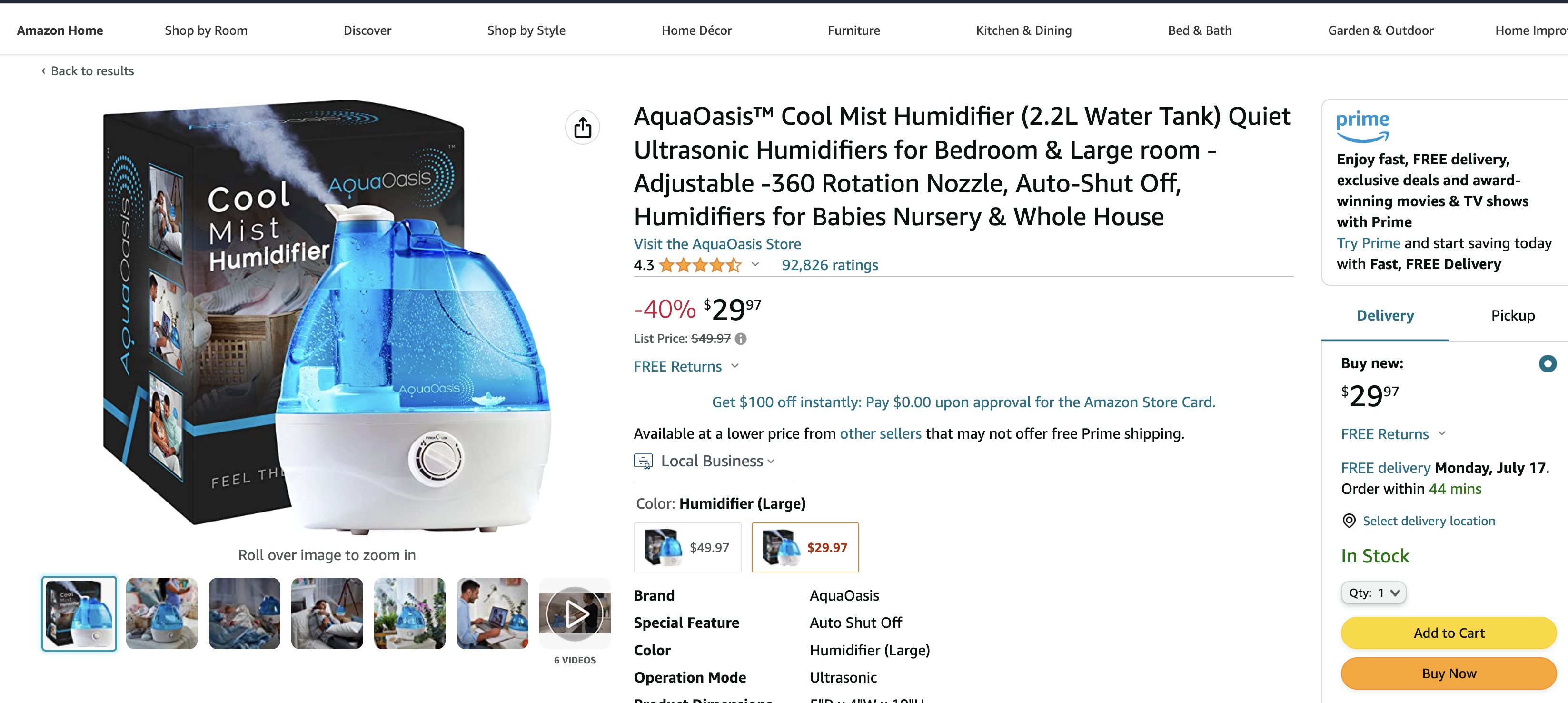This screenshot has height=703, width=1568.
Task: Click the Add to Cart button
Action: [1448, 633]
